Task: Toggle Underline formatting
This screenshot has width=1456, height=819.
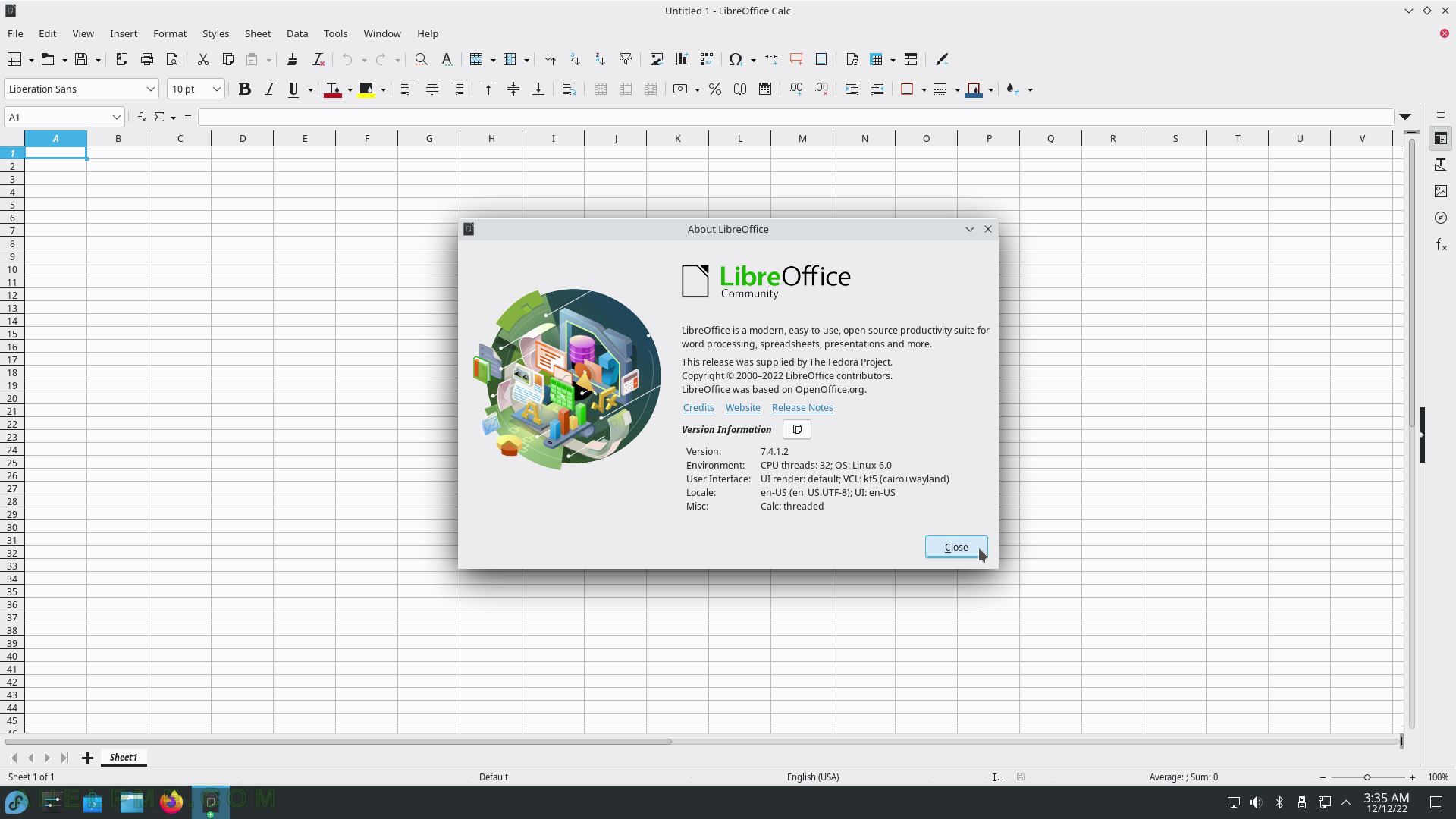Action: (293, 89)
